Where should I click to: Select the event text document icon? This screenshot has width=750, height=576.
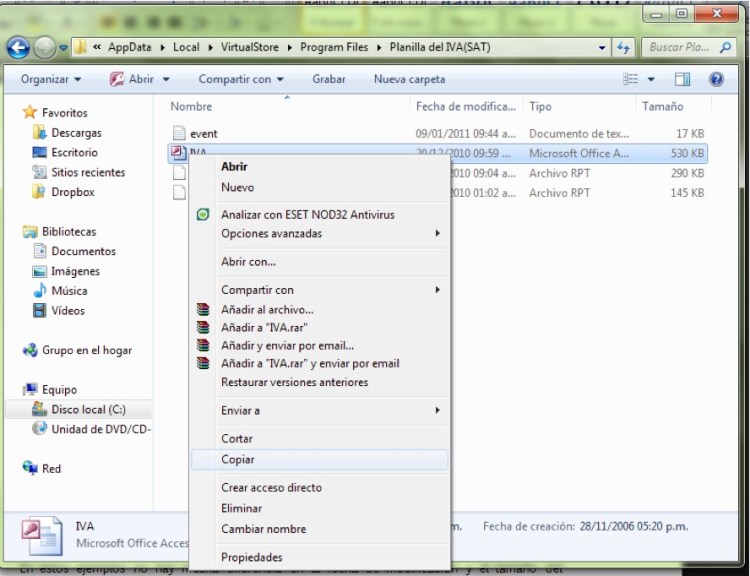[x=179, y=133]
